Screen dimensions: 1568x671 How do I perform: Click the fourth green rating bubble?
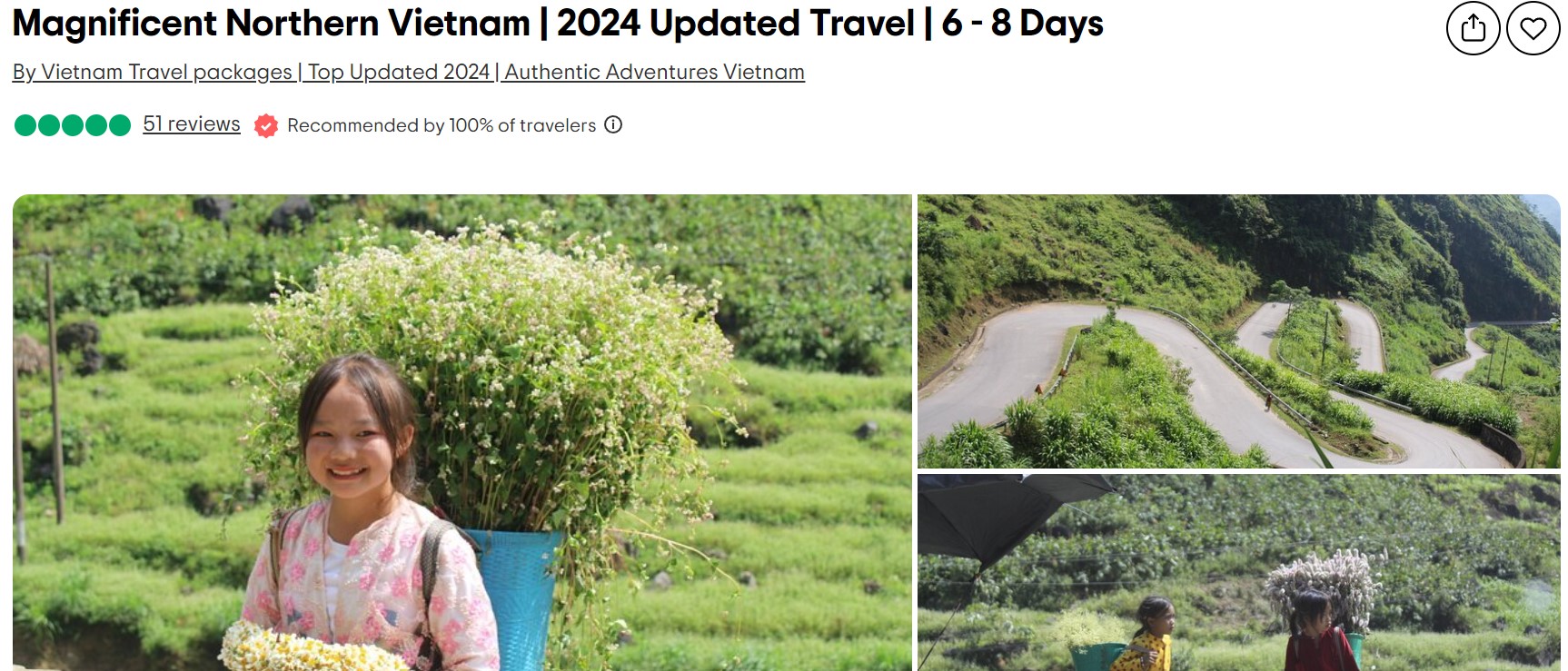click(96, 125)
